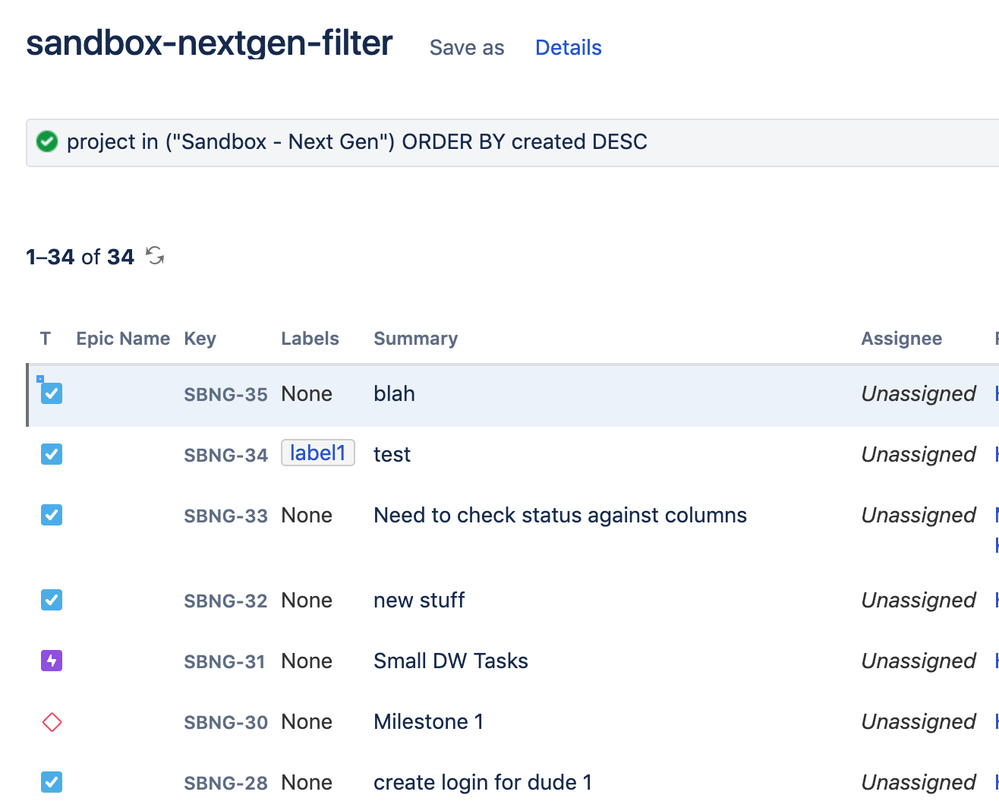This screenshot has width=999, height=808.
Task: Click Unassigned in the SBNG-32 row
Action: (x=919, y=600)
